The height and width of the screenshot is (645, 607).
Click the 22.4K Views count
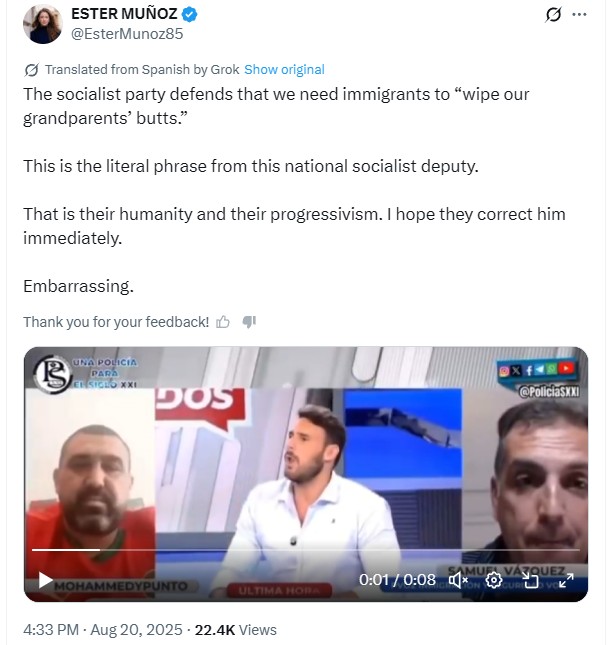coord(235,630)
